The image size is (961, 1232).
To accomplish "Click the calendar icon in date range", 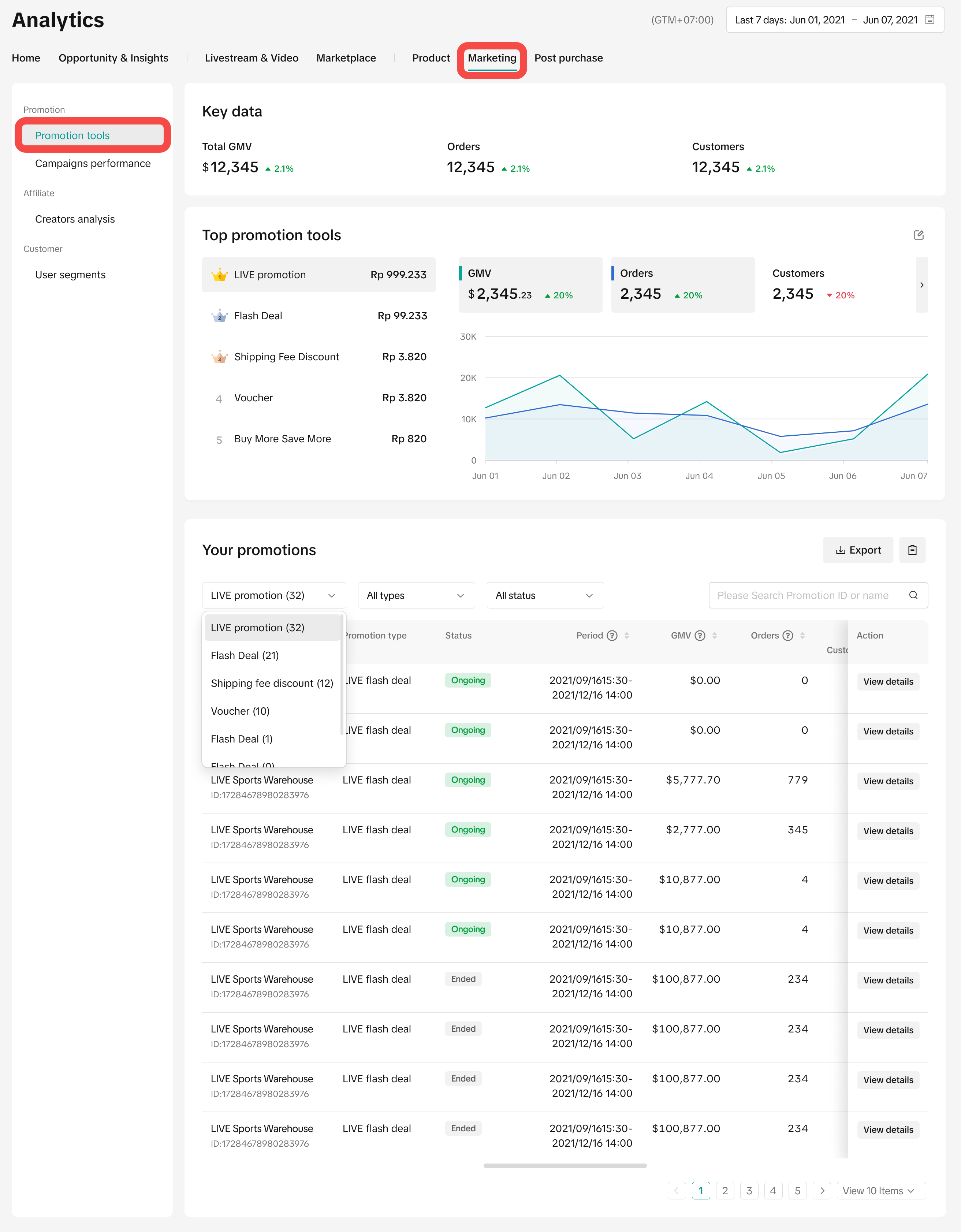I will point(930,20).
